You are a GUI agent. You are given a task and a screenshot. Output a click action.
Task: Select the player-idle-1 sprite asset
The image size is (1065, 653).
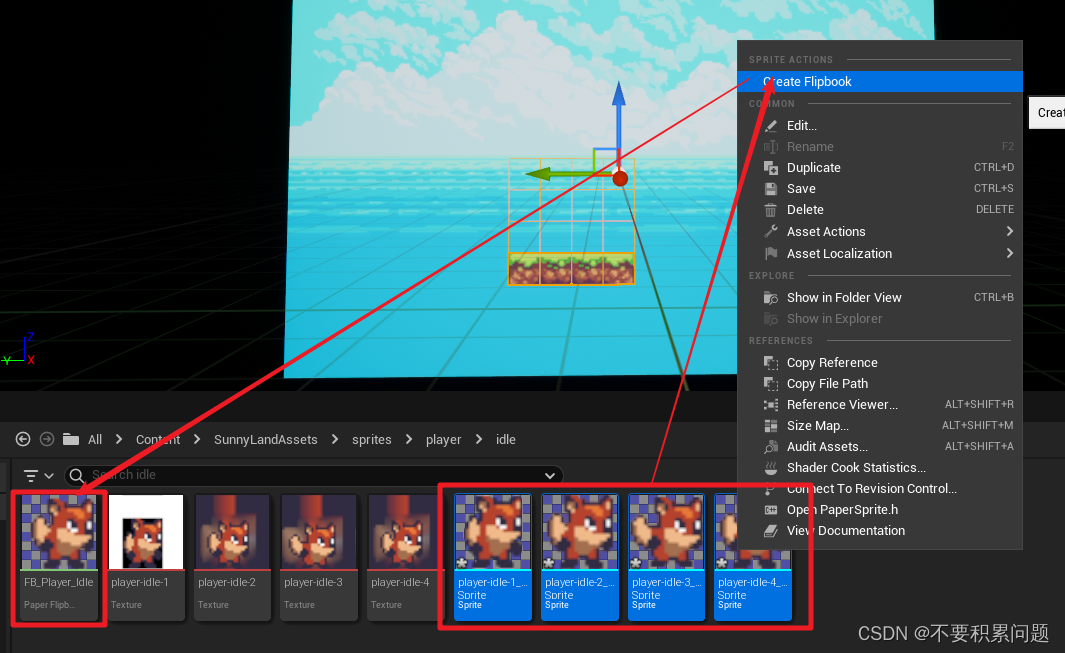click(x=493, y=557)
